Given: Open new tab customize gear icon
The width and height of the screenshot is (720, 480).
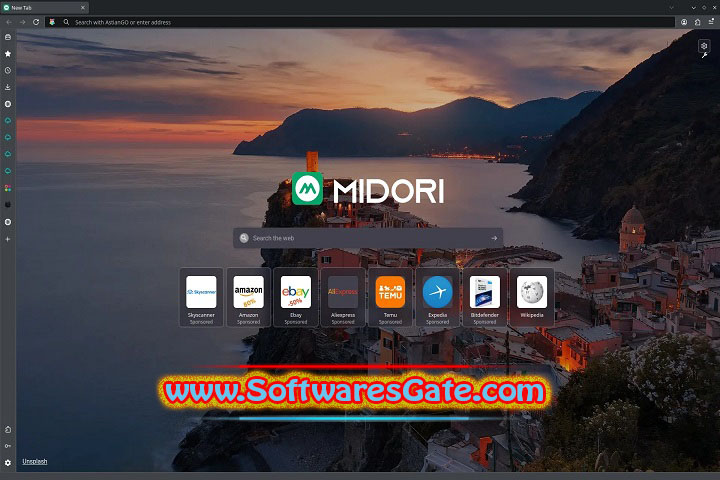Looking at the screenshot, I should click(x=704, y=46).
